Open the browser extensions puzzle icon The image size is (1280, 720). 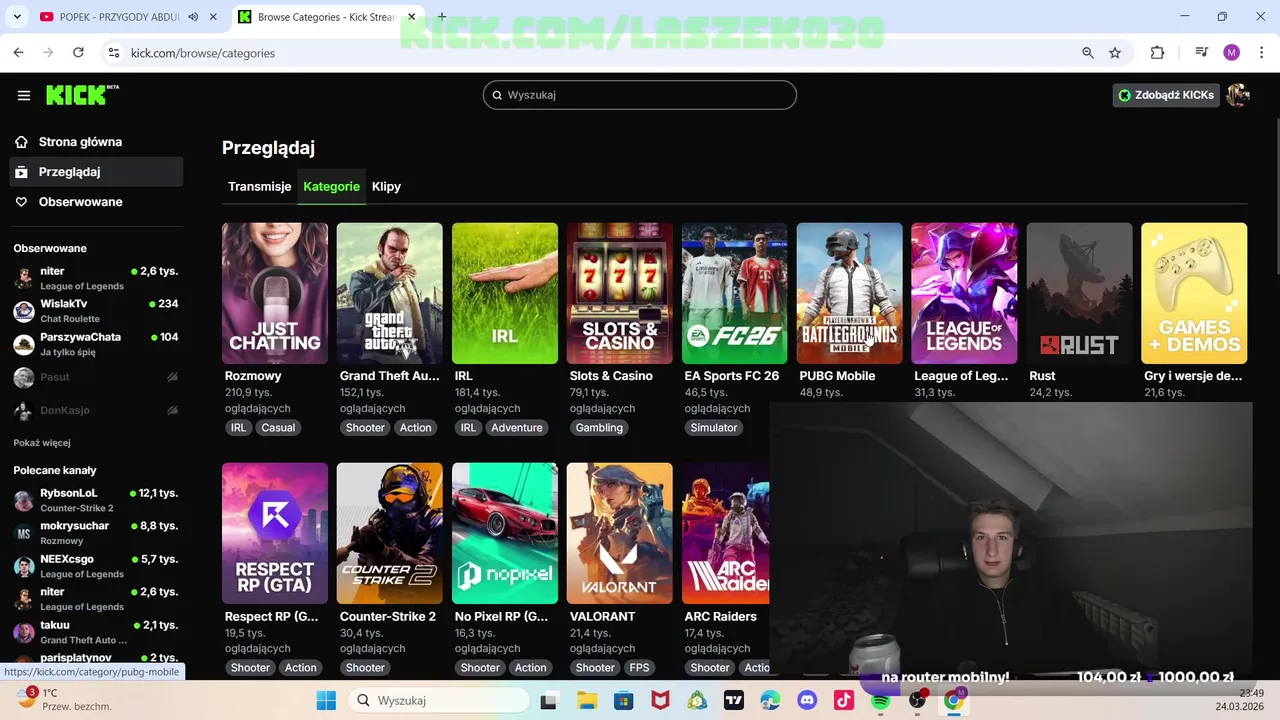click(x=1158, y=53)
